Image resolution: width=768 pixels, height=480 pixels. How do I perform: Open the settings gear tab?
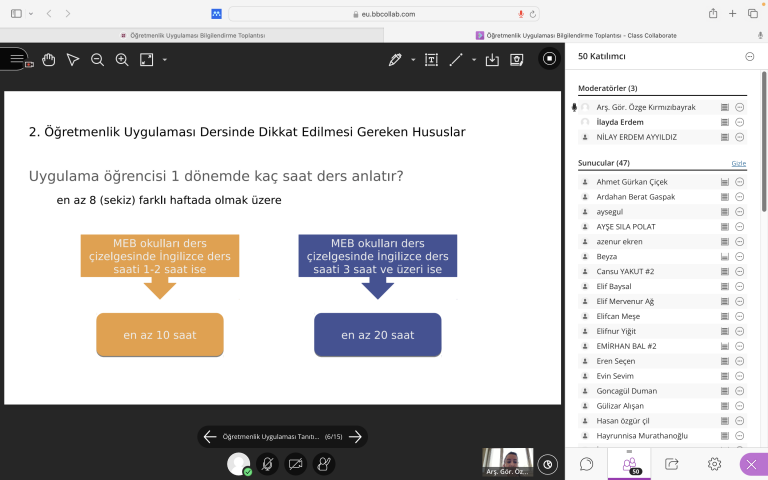coord(714,464)
